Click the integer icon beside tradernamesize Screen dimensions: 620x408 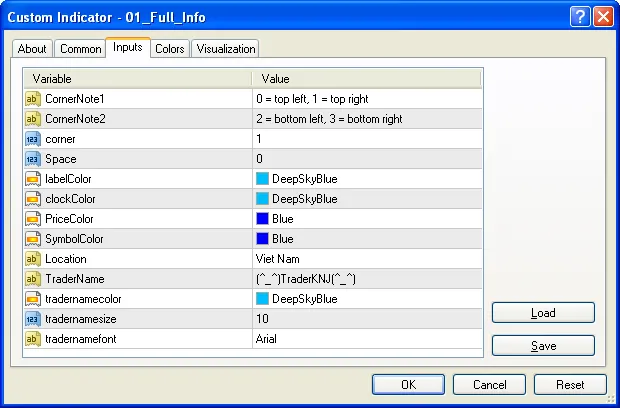[32, 319]
